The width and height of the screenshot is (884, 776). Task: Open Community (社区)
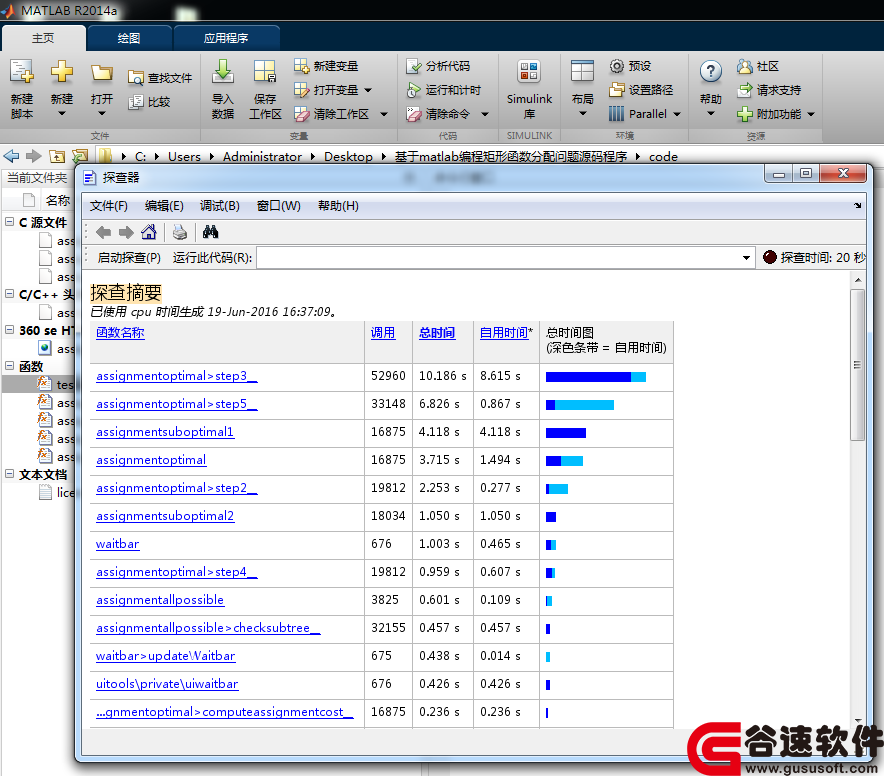758,66
